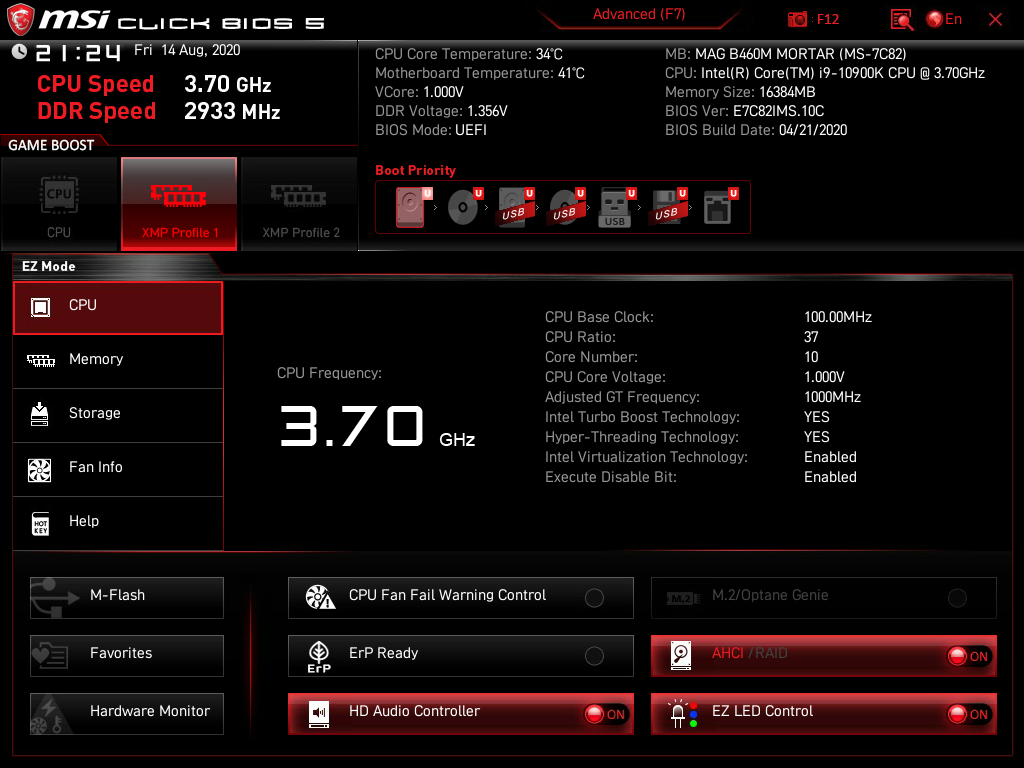Select the CPU icon in the sidebar
This screenshot has height=768, width=1024.
[117, 307]
